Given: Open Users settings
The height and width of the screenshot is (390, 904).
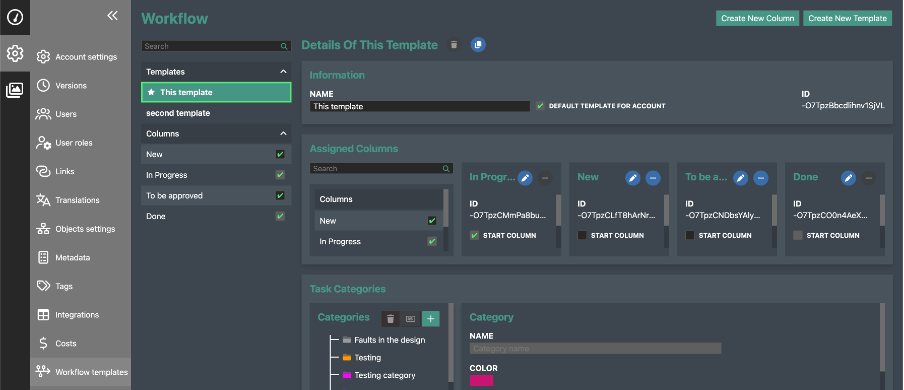Looking at the screenshot, I should point(81,114).
